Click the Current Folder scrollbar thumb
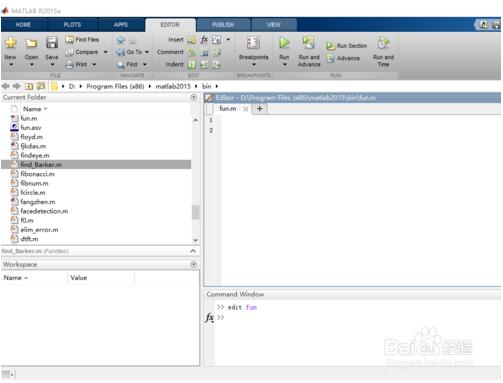Viewport: 503px width, 383px height. click(x=196, y=213)
